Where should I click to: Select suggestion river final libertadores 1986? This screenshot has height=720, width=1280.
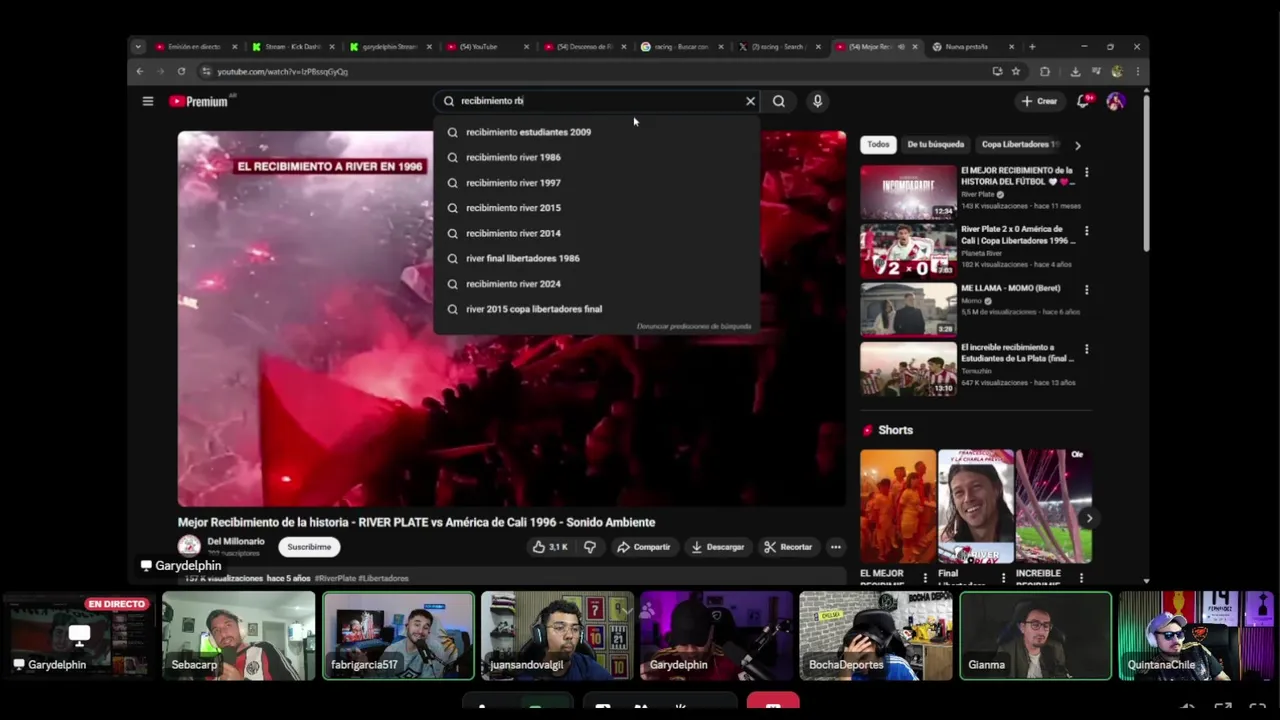(x=596, y=258)
